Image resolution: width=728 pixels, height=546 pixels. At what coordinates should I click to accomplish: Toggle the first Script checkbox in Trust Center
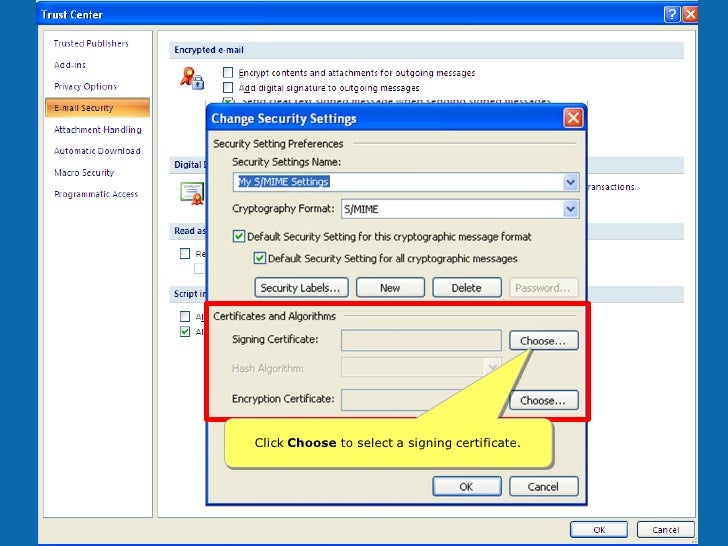(x=185, y=316)
